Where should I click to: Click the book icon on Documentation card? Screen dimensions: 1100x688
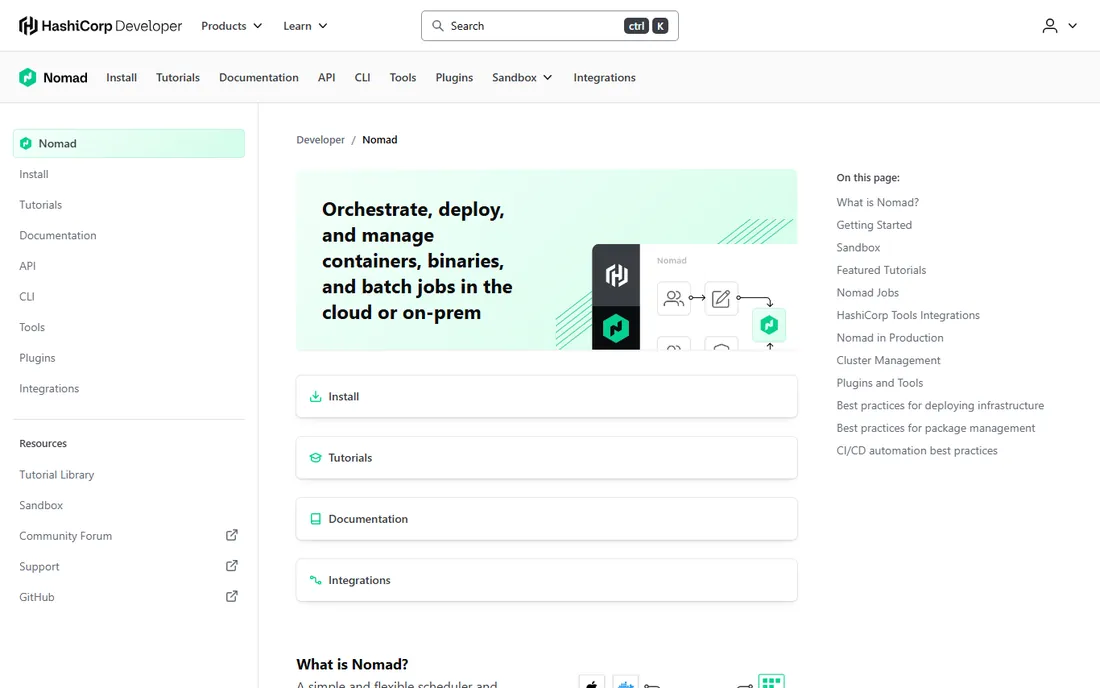point(316,519)
